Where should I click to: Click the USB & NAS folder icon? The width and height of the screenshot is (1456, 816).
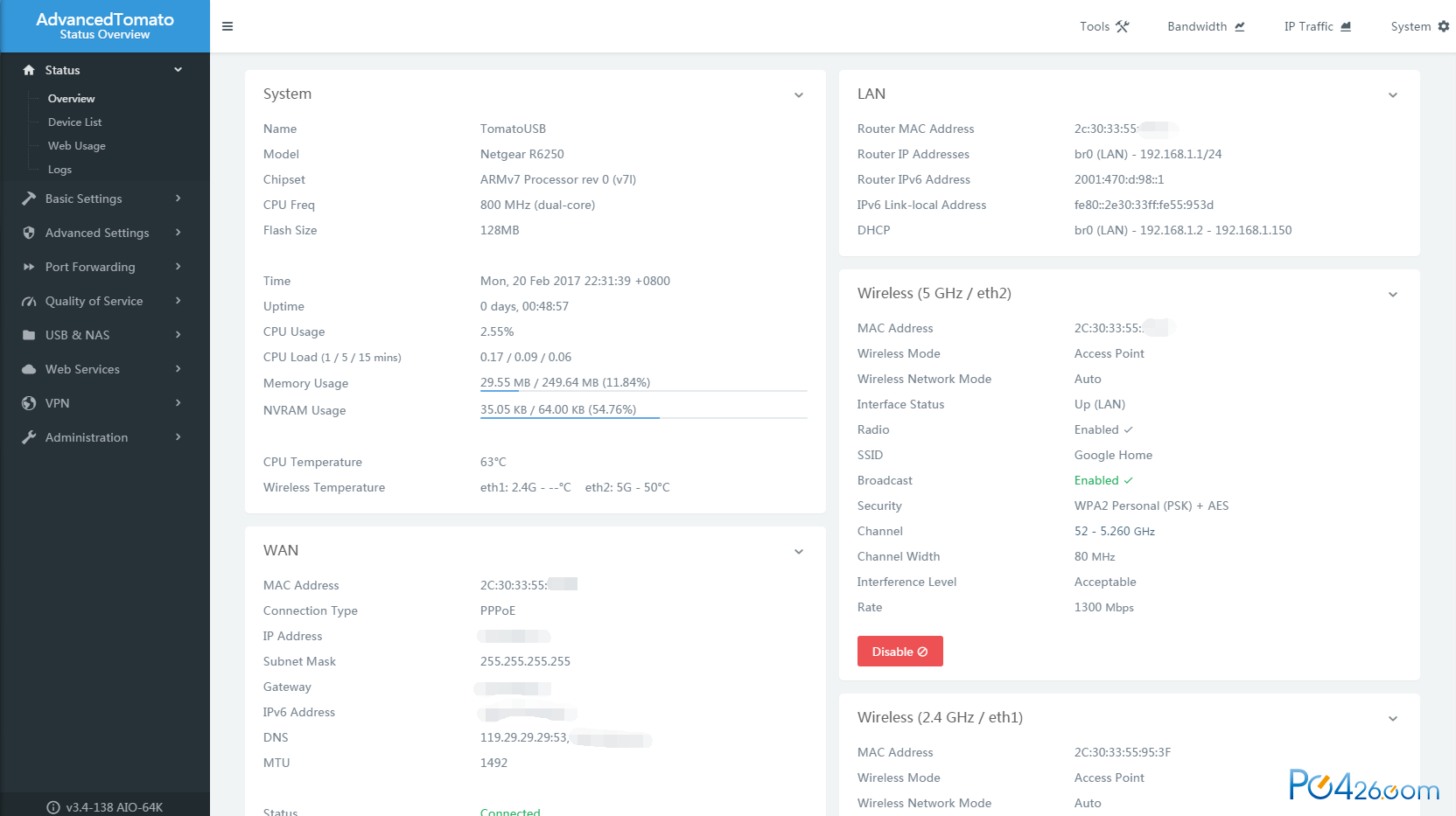tap(29, 335)
